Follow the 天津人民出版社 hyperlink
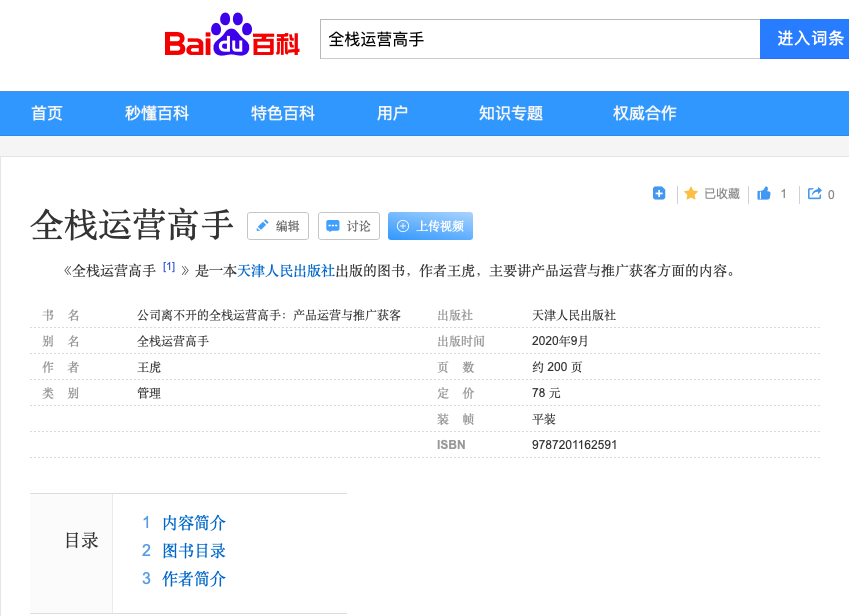The image size is (849, 616). pyautogui.click(x=286, y=270)
